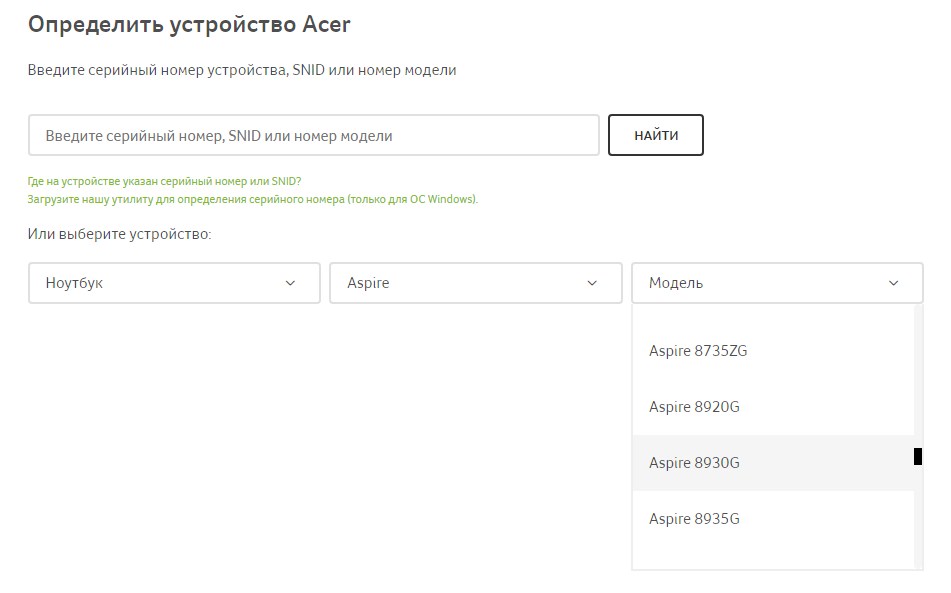Click the Или выберите устройство label
951x593 pixels.
coord(120,234)
